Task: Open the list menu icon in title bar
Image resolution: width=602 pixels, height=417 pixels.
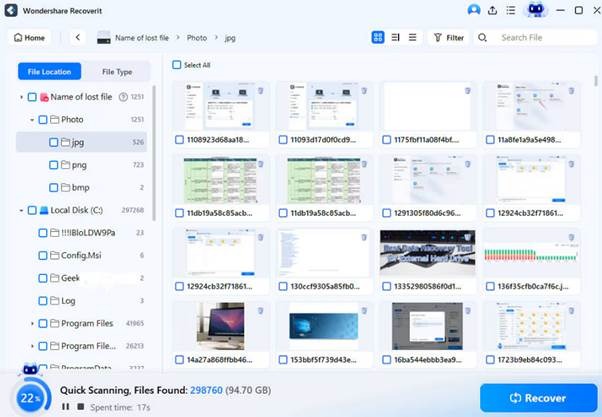Action: [x=511, y=10]
